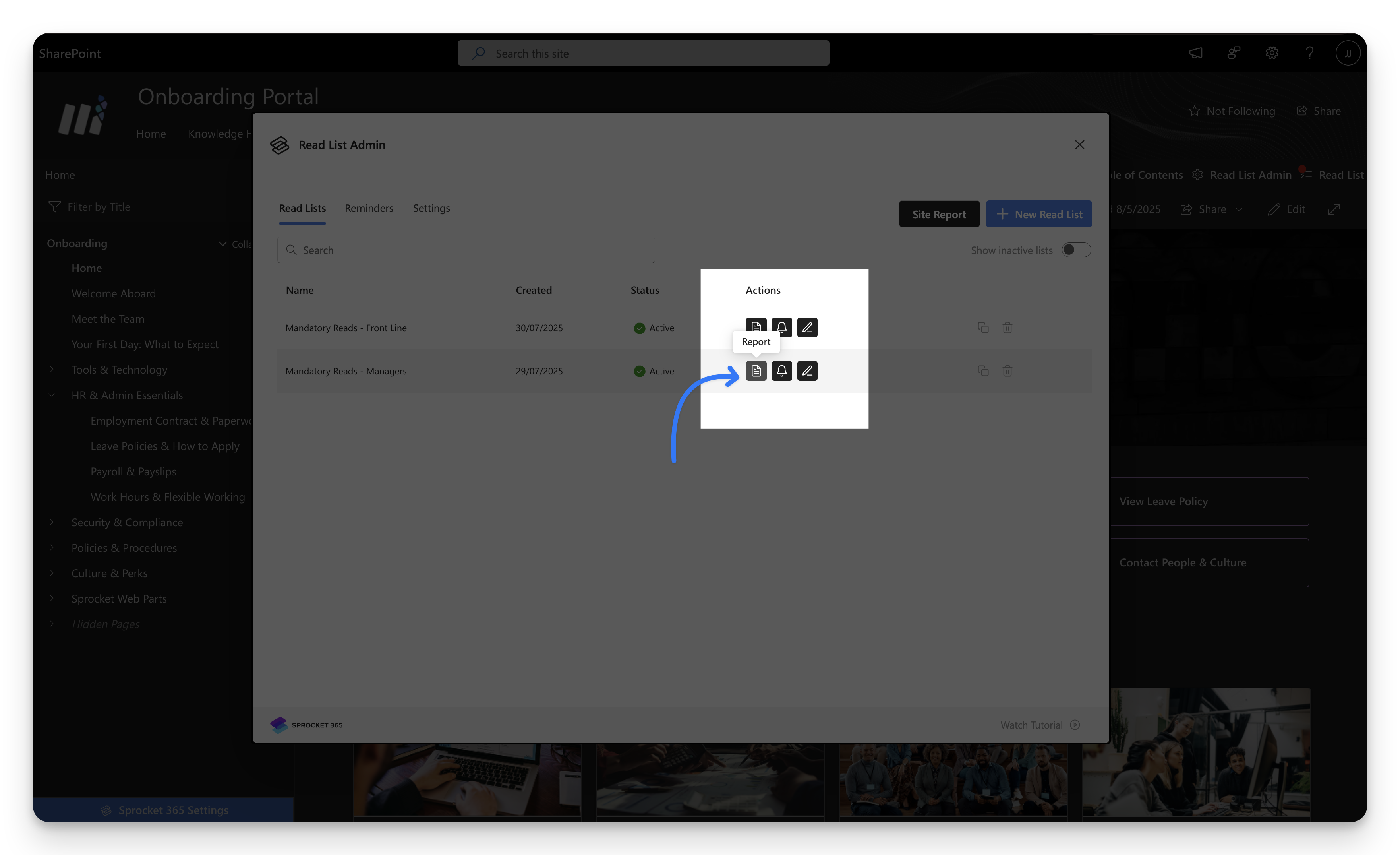Open the SharePoint settings gear
The image size is (1400, 855).
[x=1272, y=53]
